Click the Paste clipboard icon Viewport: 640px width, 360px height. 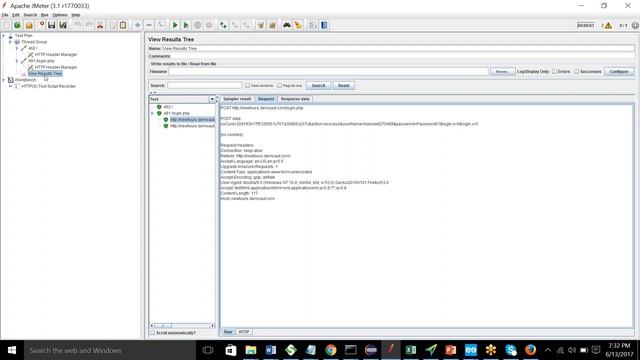click(x=123, y=25)
